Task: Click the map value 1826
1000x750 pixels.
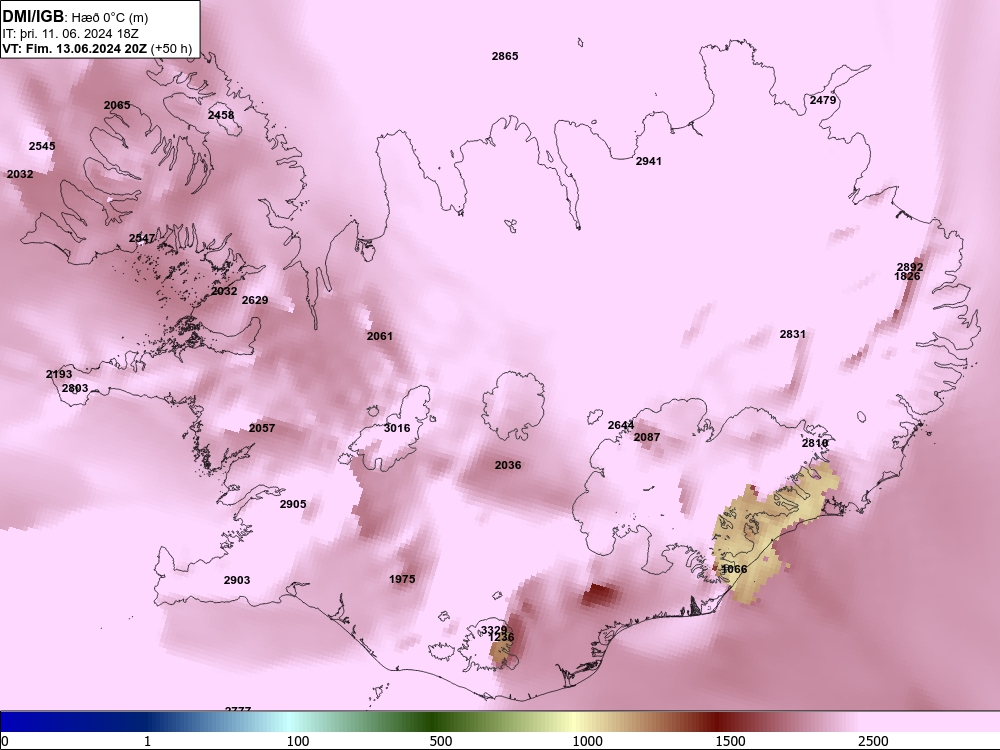Action: pyautogui.click(x=907, y=277)
